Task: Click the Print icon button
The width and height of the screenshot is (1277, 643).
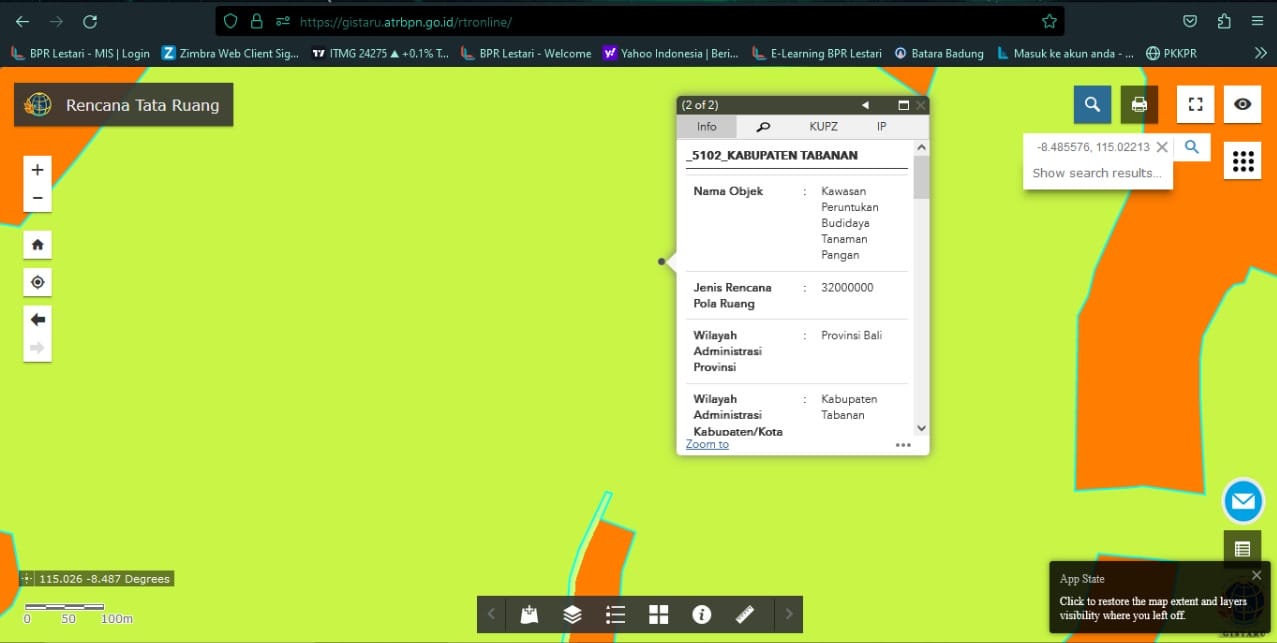Action: pos(1139,104)
